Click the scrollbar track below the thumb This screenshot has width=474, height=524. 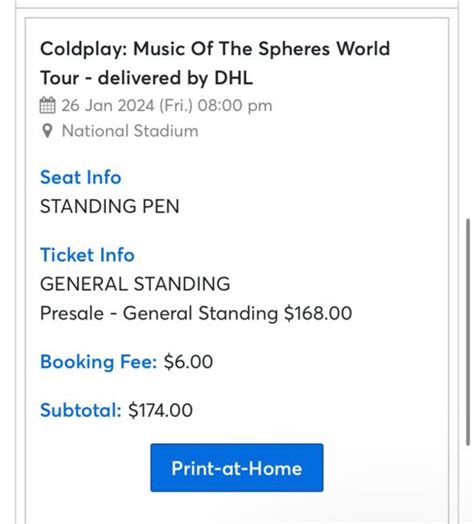coord(468,485)
